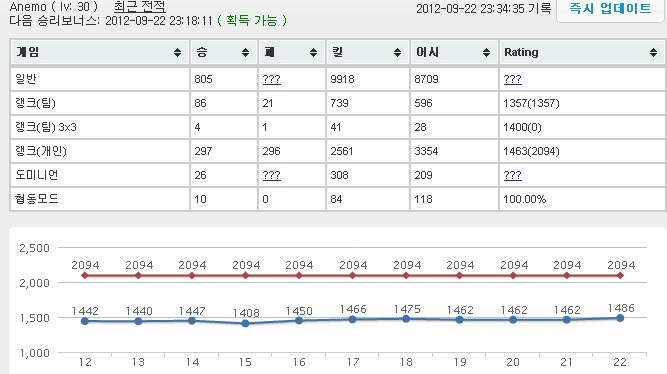667x374 pixels.
Task: Click the 2012-09-22 23:34:35 기록 timestamp
Action: coord(484,9)
